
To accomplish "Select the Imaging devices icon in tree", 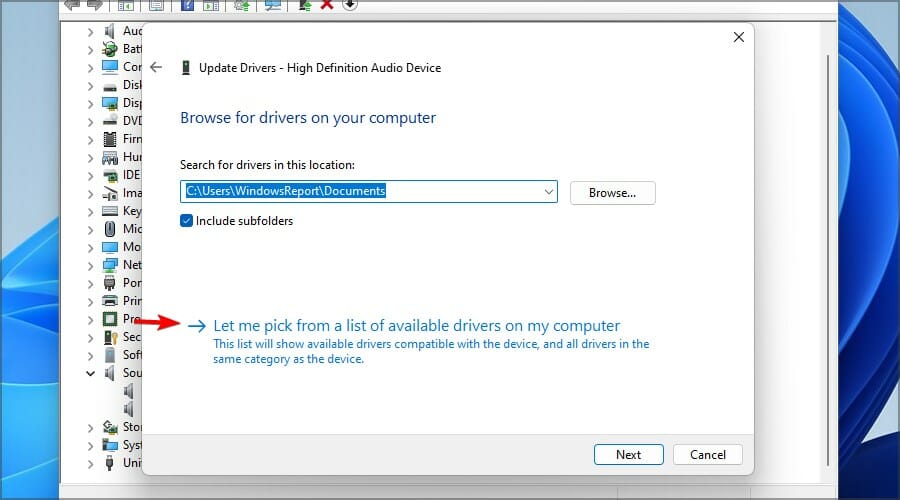I will (x=110, y=193).
